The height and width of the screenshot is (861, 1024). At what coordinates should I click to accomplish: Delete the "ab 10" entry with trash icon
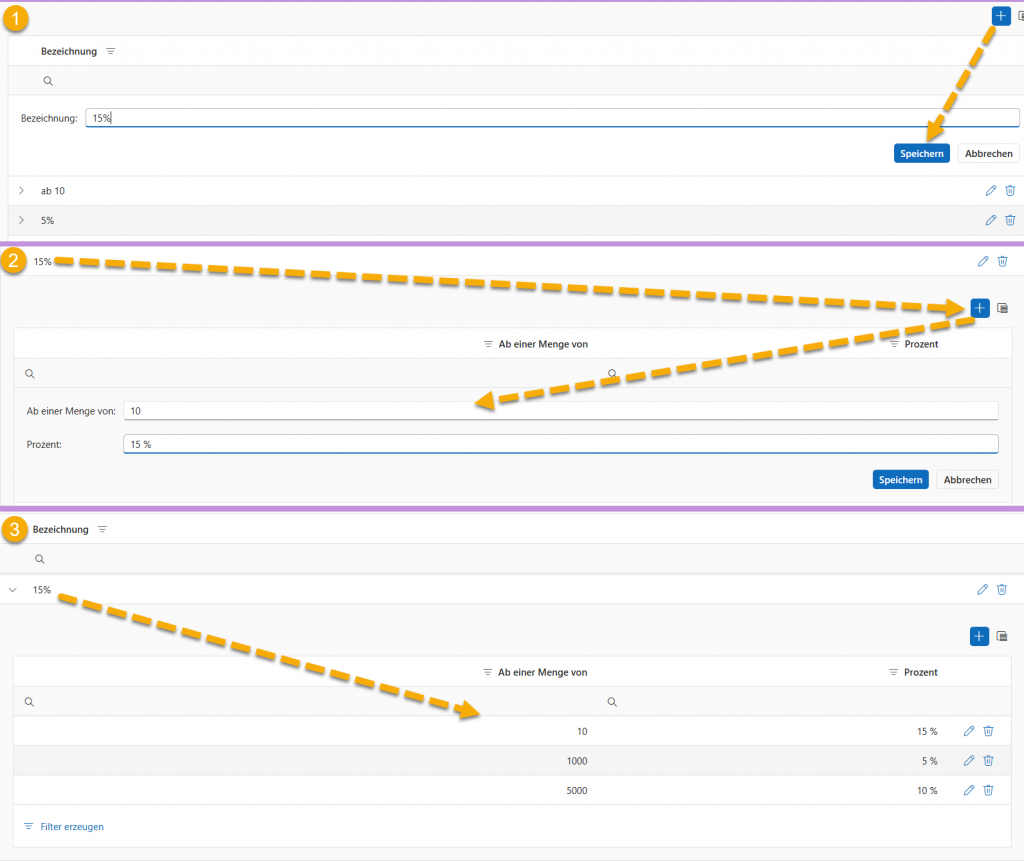pos(1010,191)
